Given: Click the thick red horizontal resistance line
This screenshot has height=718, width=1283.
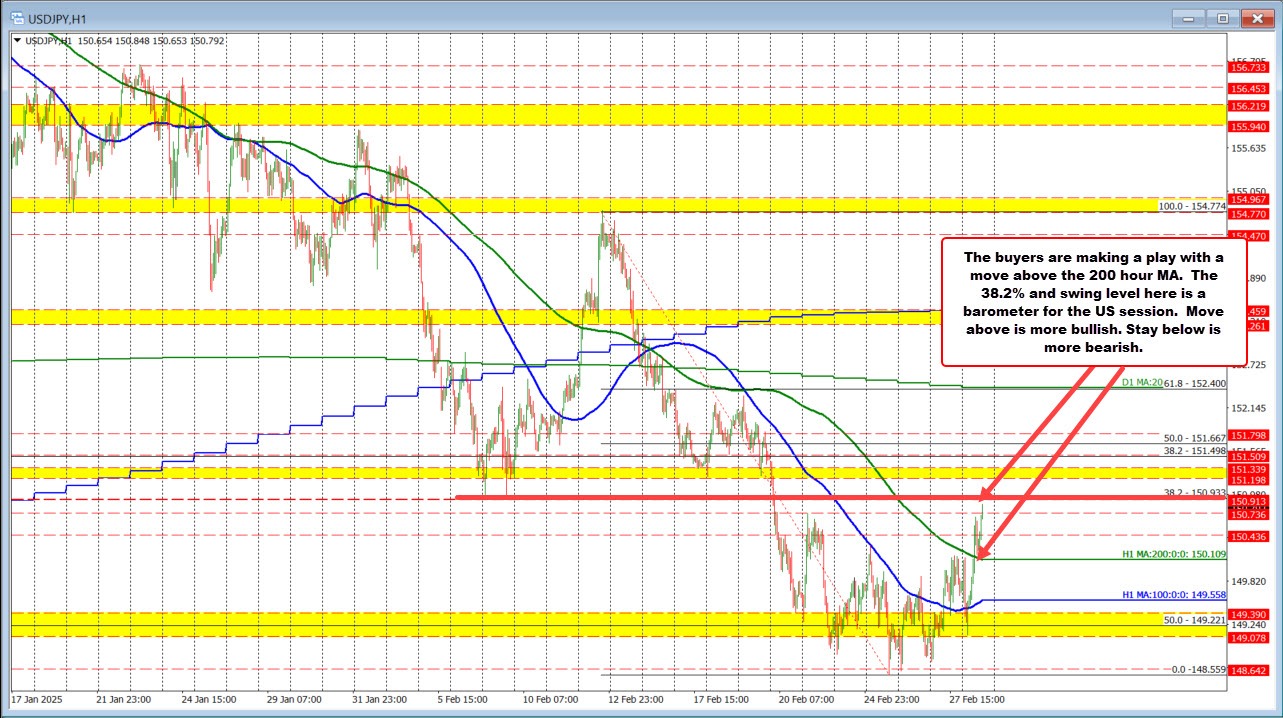Looking at the screenshot, I should tap(700, 497).
